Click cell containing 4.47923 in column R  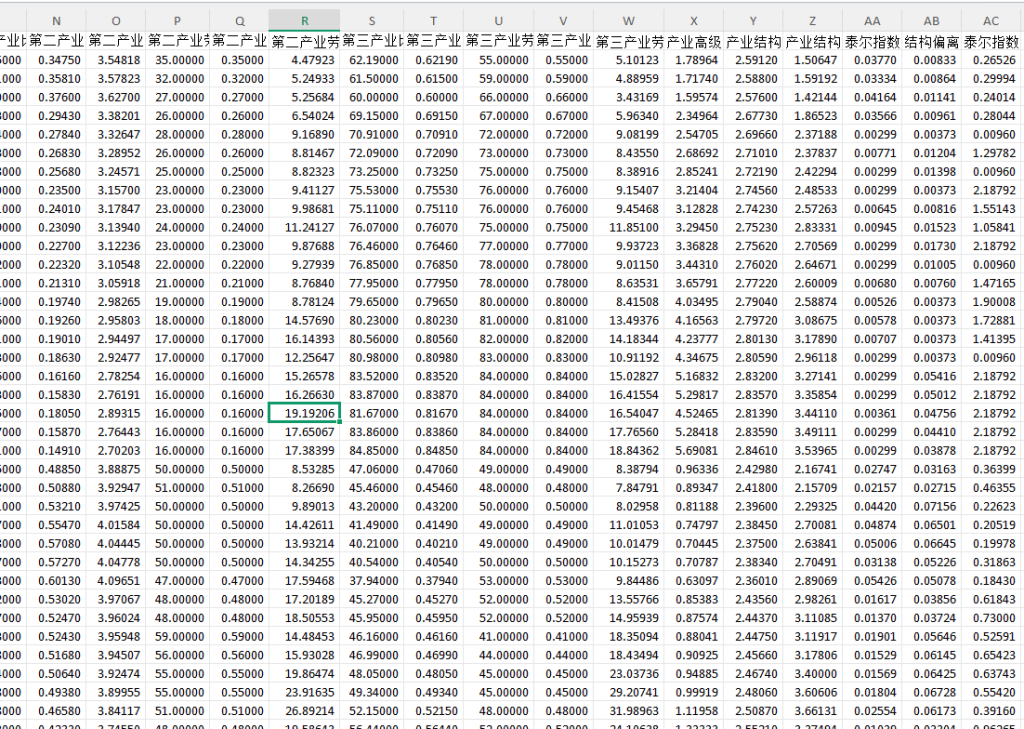pos(304,60)
